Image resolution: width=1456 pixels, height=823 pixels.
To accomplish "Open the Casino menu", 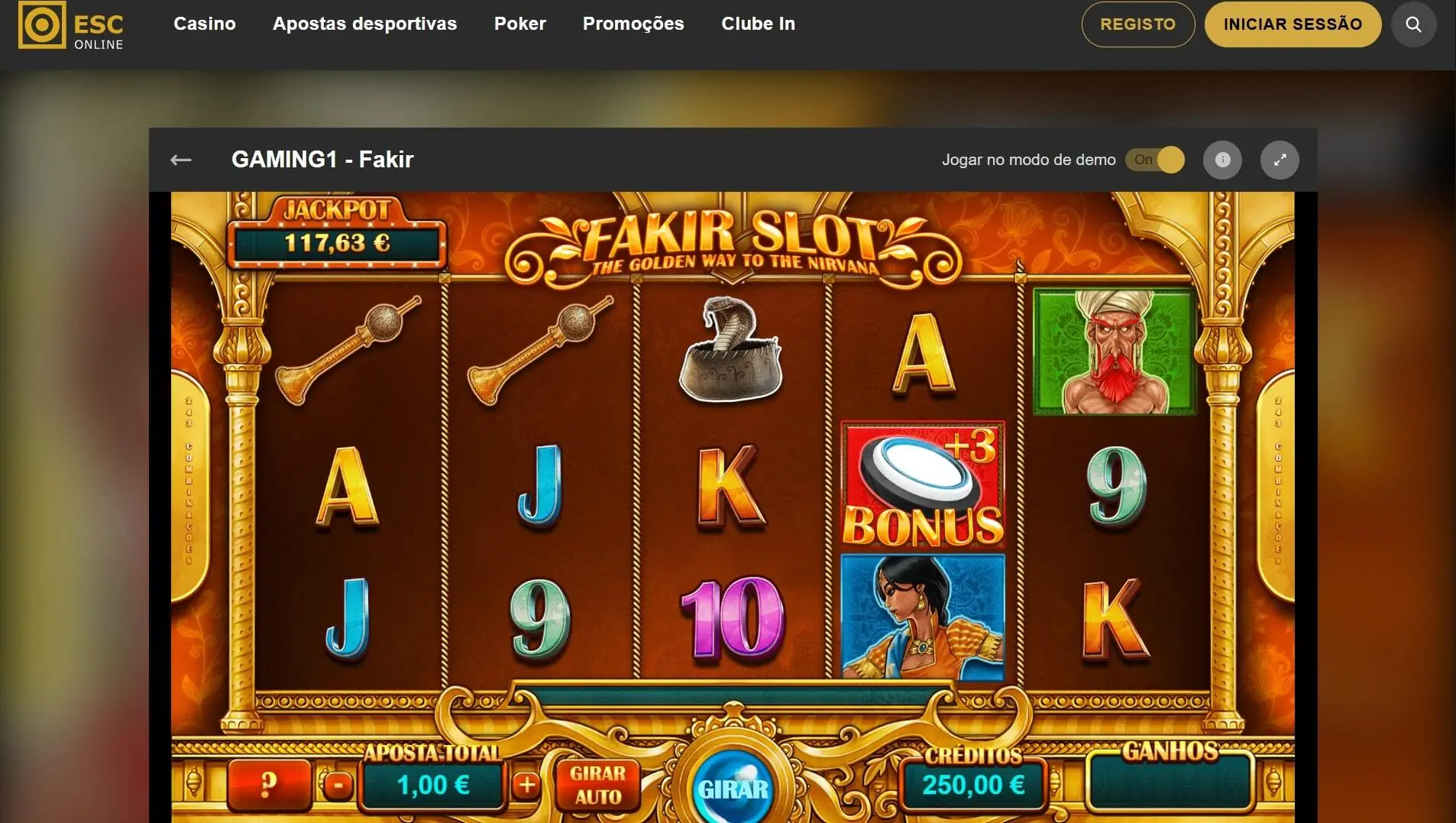I will coord(205,24).
